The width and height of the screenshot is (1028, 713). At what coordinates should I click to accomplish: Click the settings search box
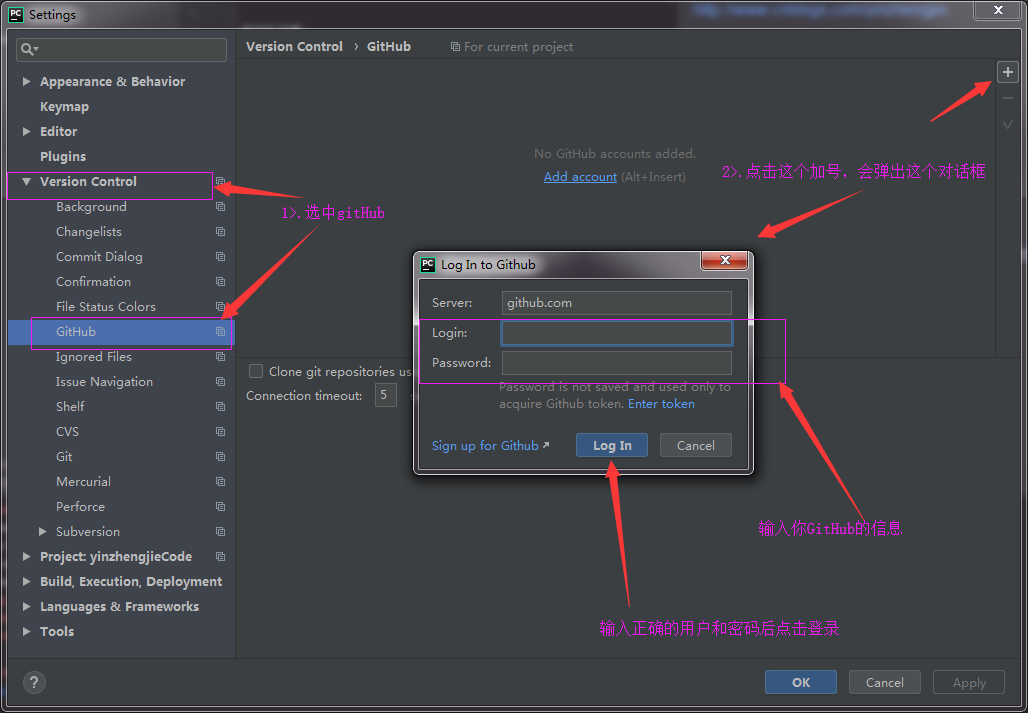[121, 49]
